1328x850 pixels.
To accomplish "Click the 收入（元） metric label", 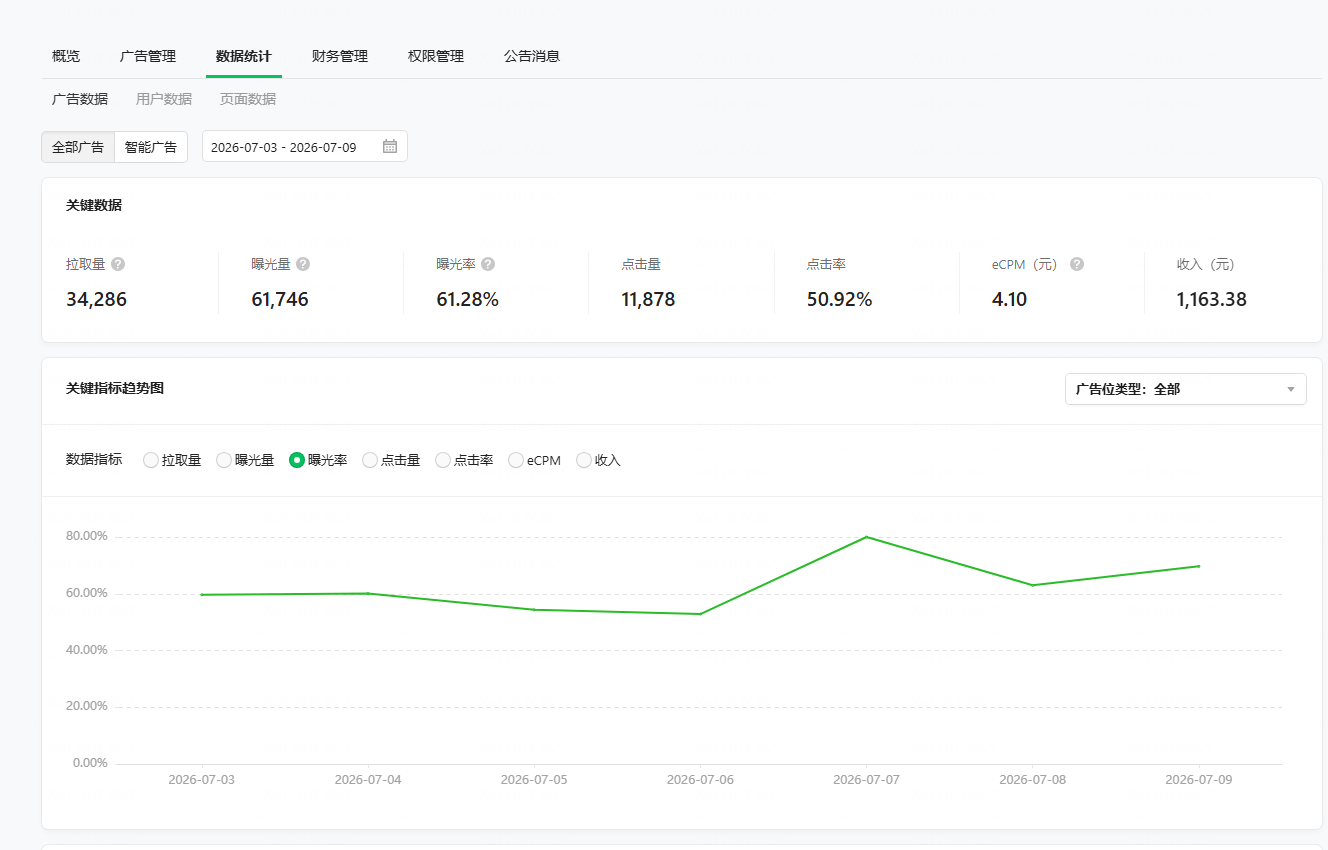I will tap(1206, 264).
